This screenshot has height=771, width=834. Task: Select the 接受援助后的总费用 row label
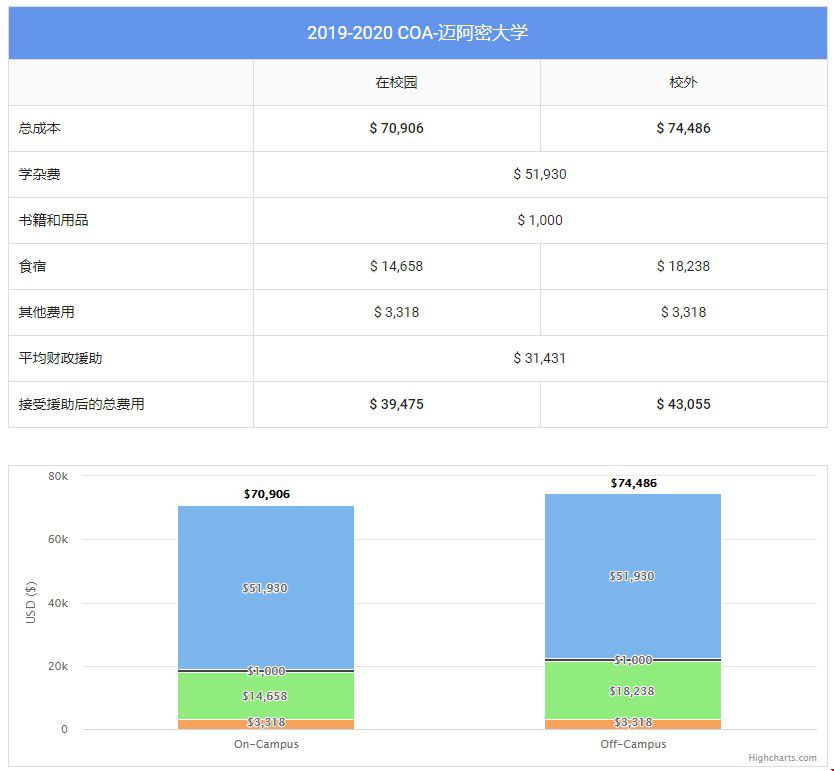coord(81,404)
